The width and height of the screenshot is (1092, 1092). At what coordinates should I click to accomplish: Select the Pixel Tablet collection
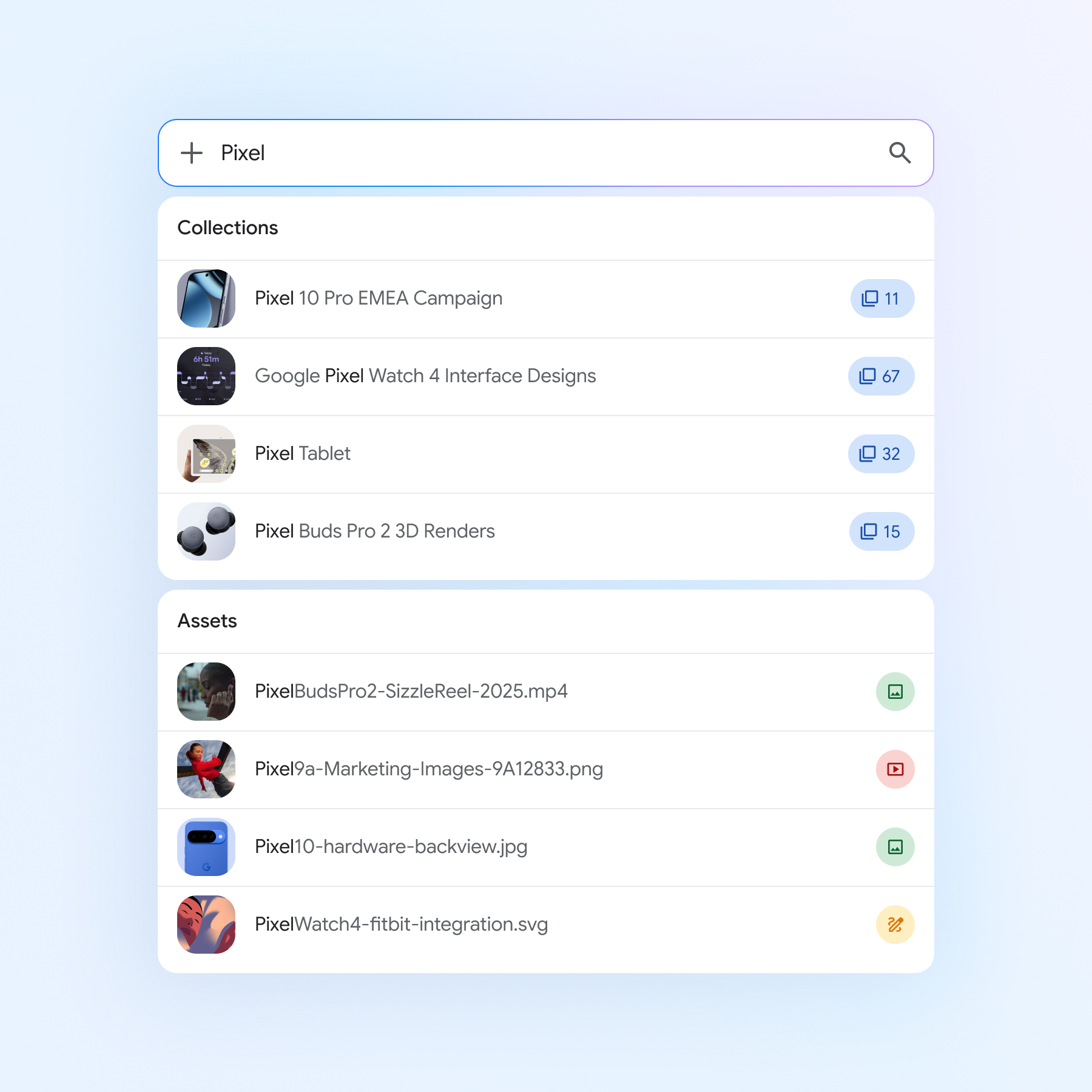click(x=546, y=454)
